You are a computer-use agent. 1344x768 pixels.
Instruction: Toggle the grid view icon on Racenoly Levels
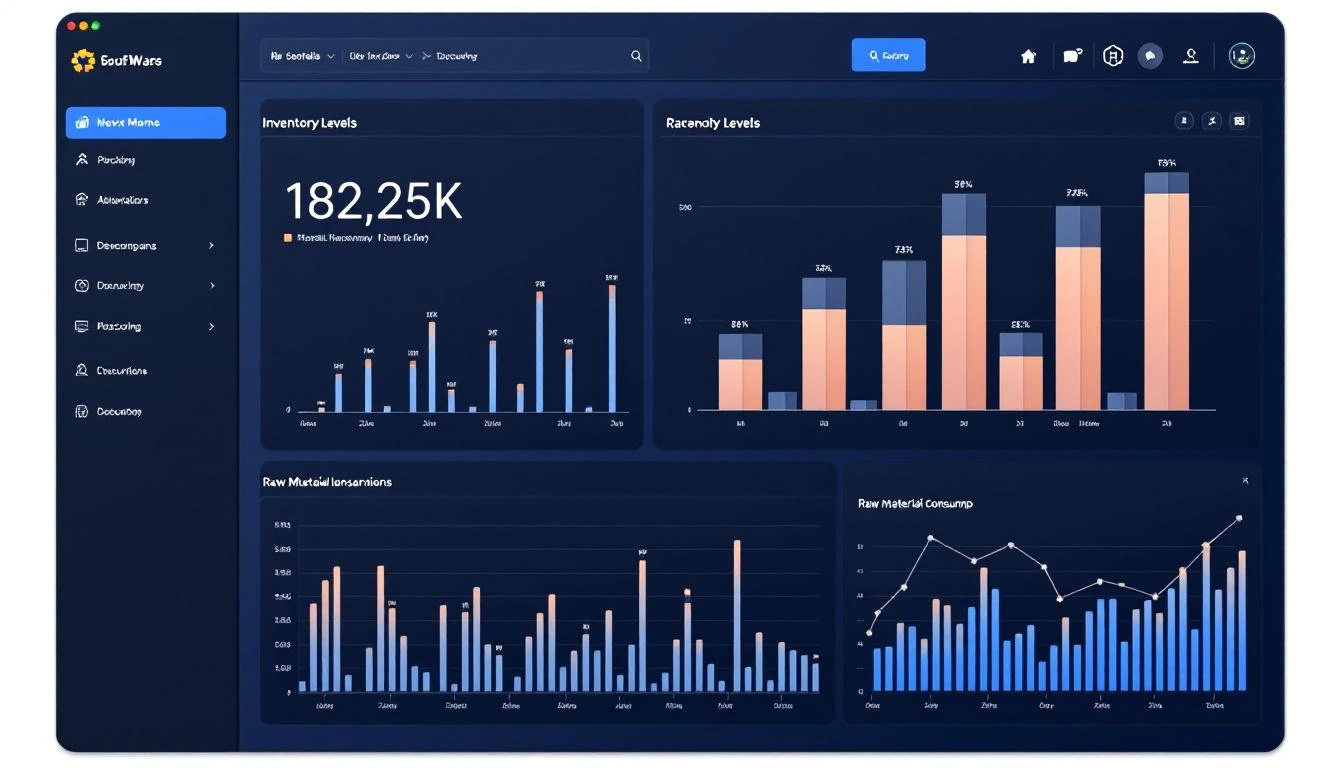click(x=1239, y=120)
